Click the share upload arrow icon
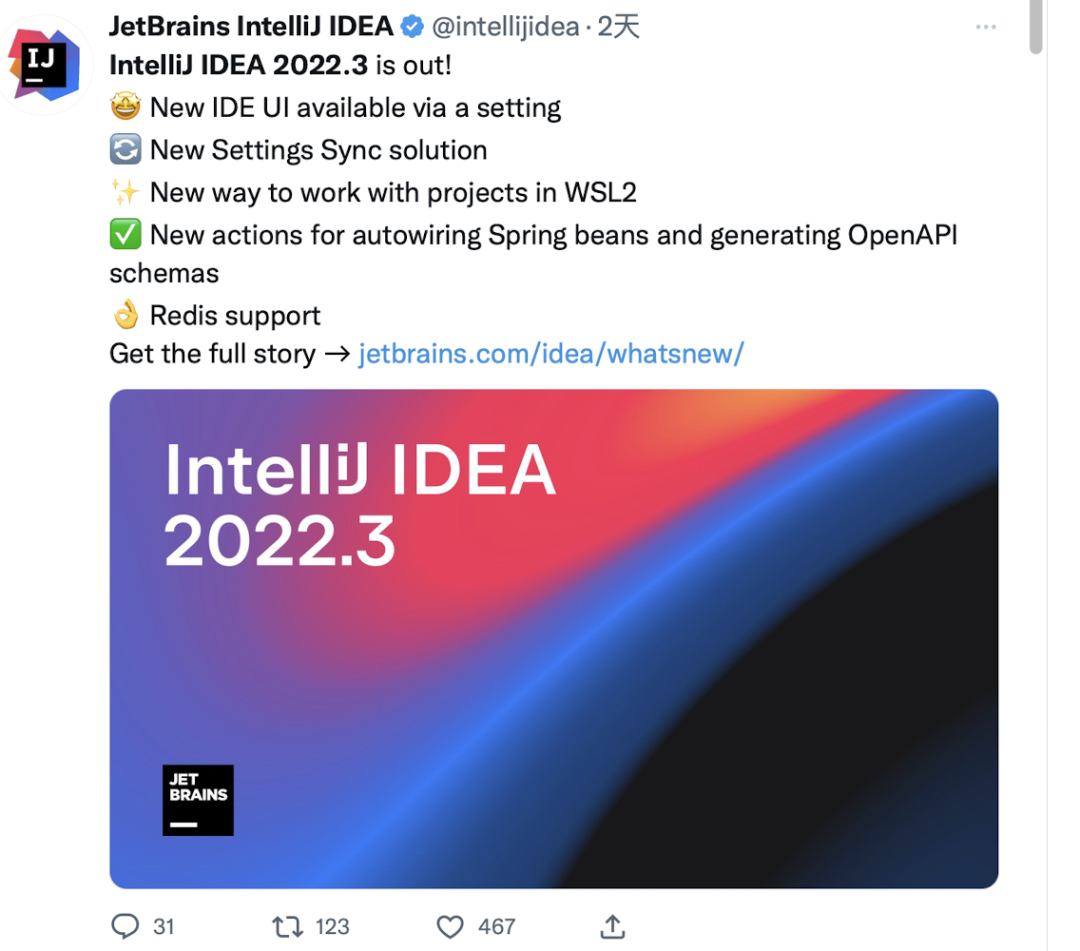This screenshot has width=1080, height=951. pyautogui.click(x=612, y=926)
